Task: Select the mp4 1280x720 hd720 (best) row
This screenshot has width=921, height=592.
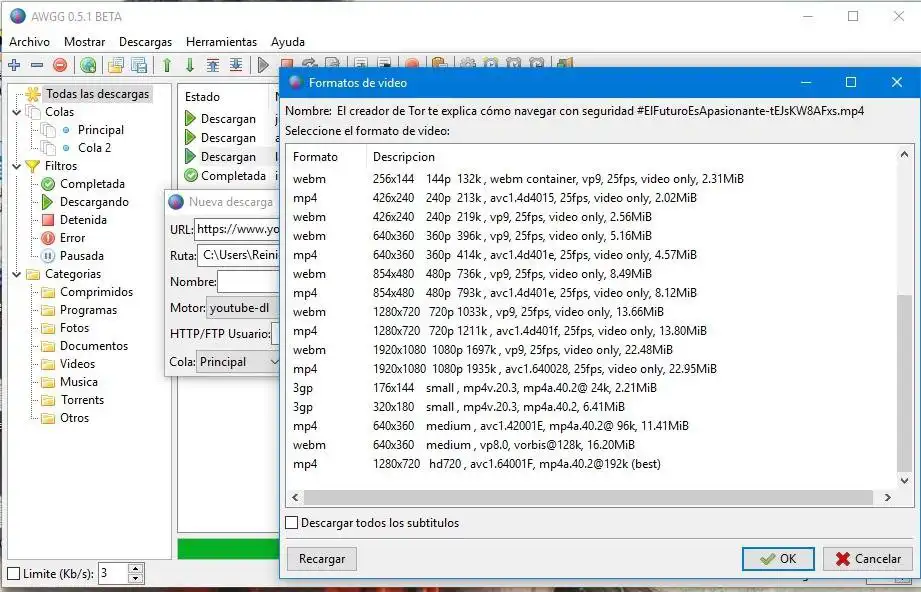Action: [591, 464]
